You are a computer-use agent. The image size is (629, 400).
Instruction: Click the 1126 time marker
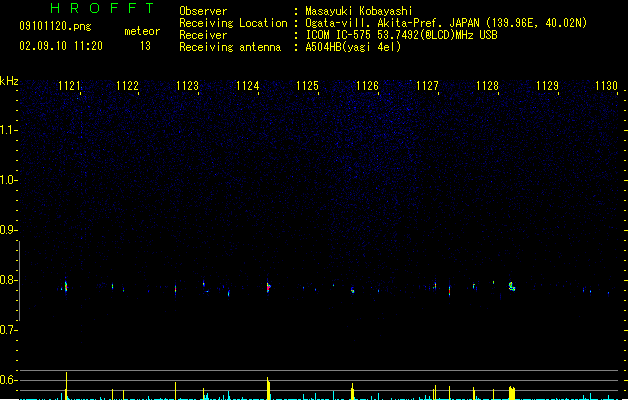click(367, 86)
